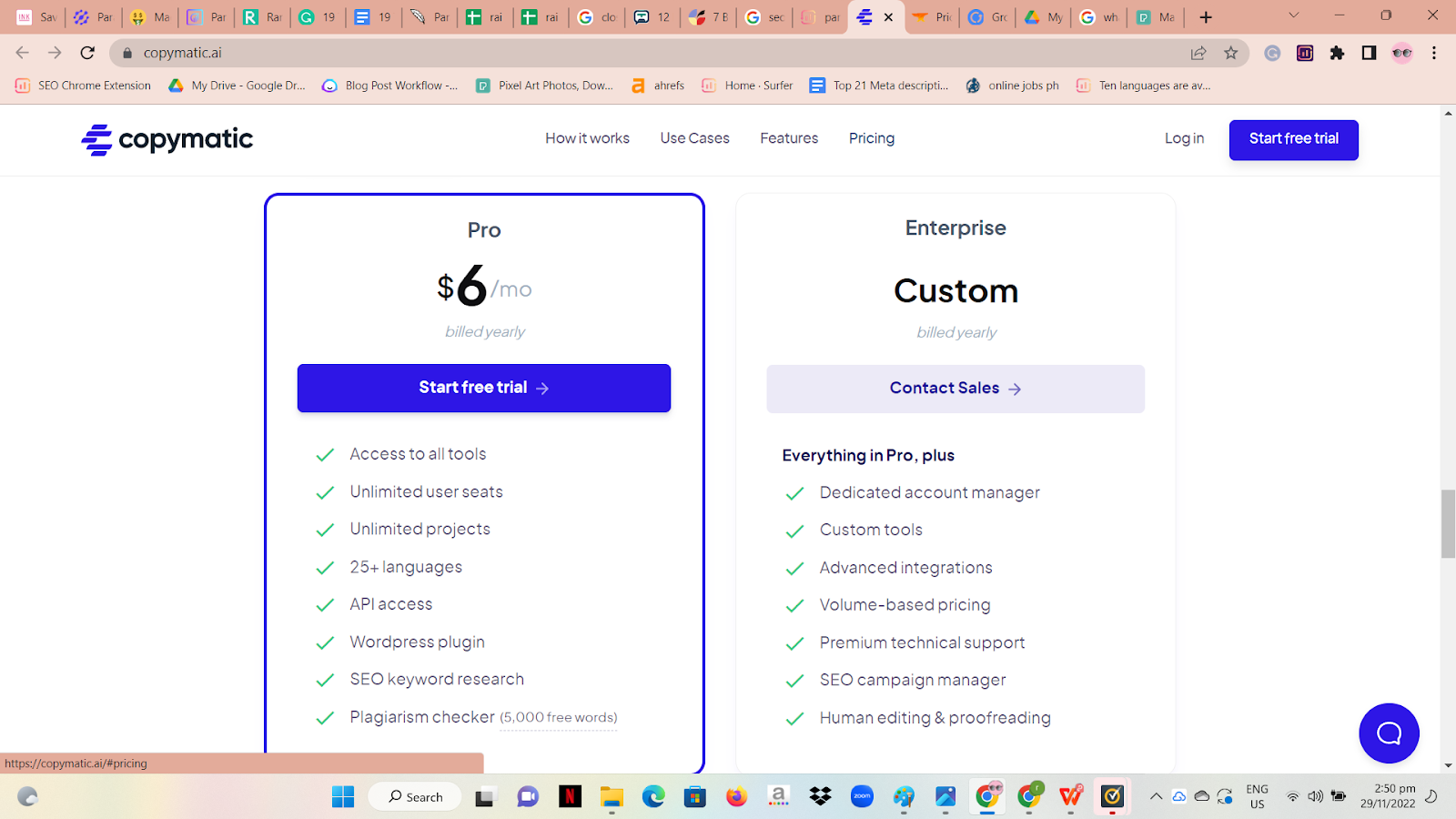Click the Chrome profile avatar
This screenshot has height=819, width=1456.
tap(1402, 53)
